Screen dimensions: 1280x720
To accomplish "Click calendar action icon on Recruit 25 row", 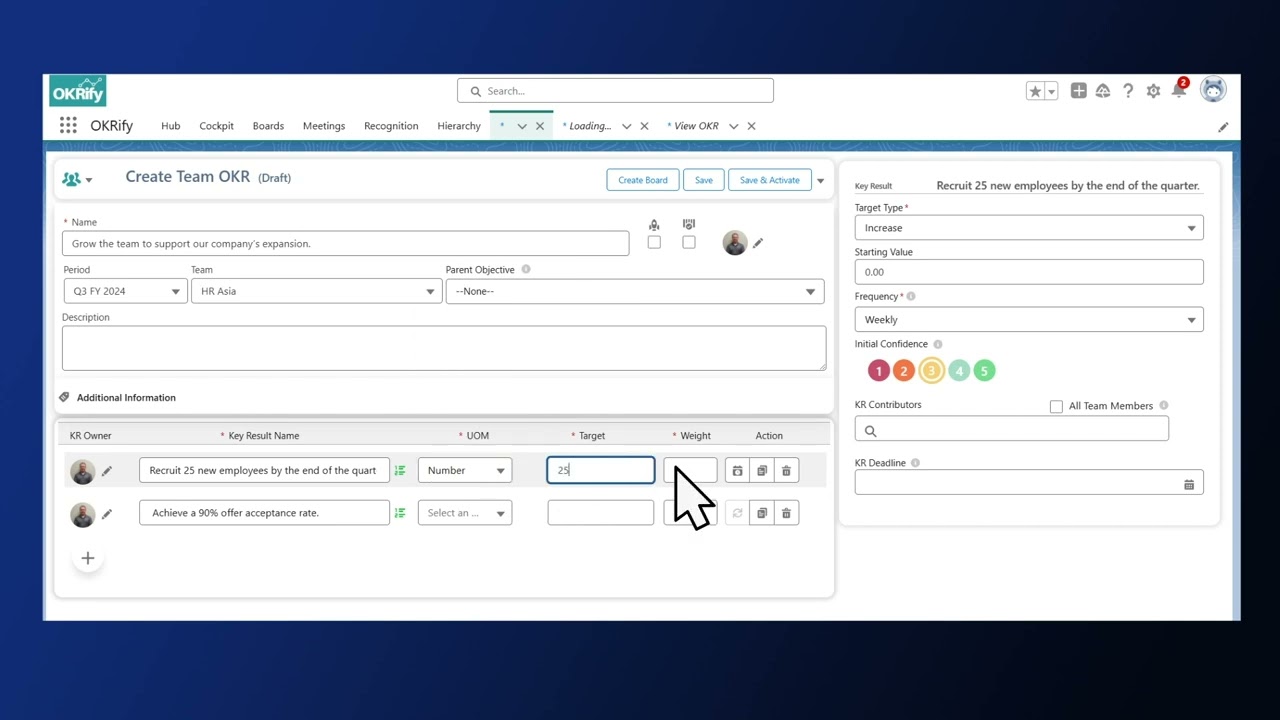I will point(737,470).
